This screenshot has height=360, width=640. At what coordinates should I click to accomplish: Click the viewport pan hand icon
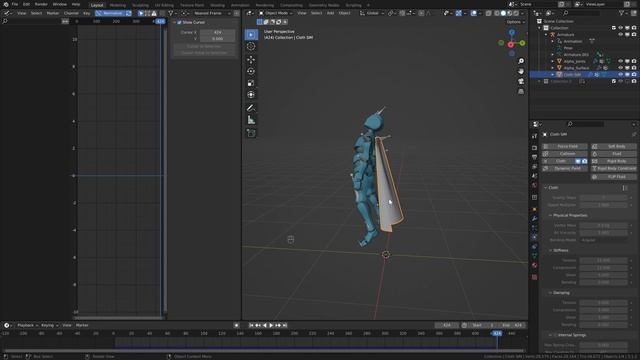pos(521,71)
